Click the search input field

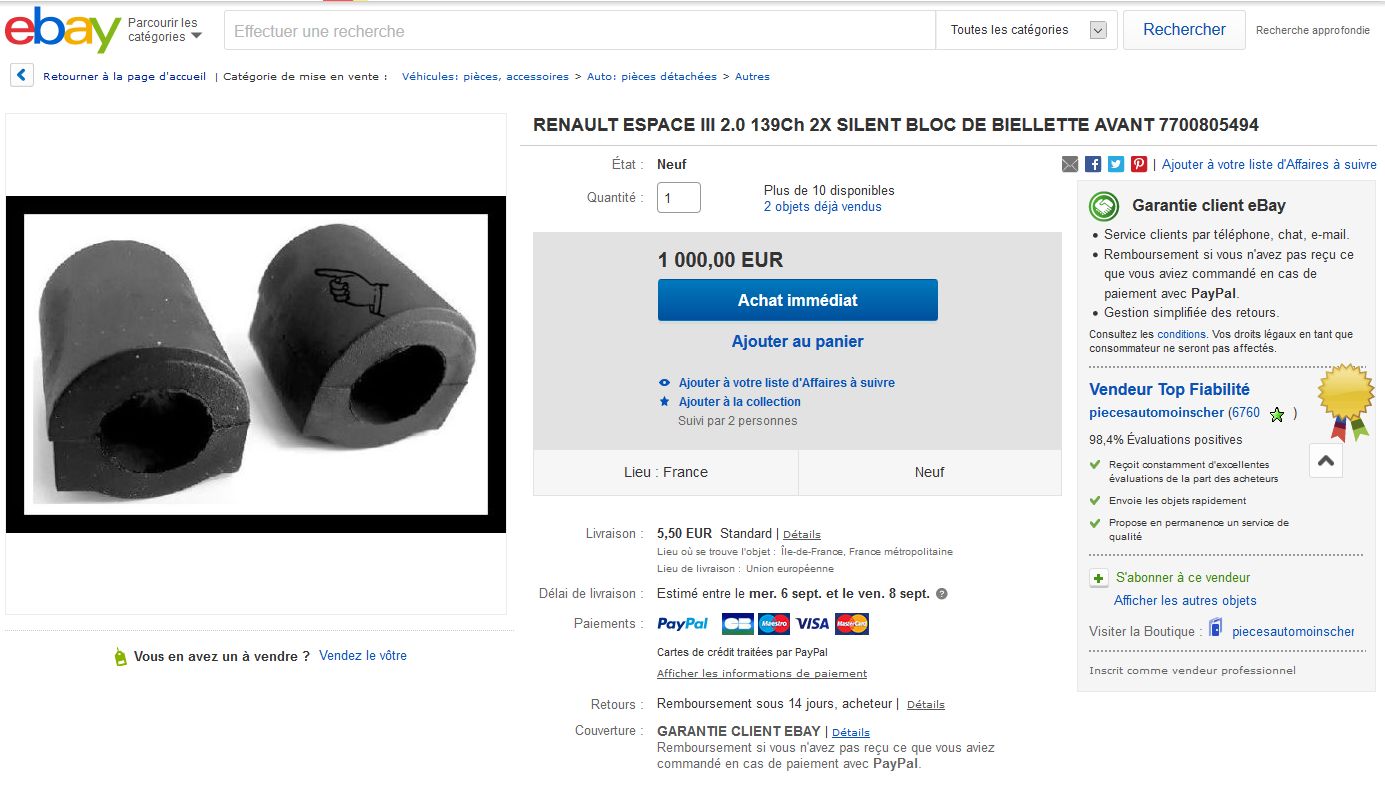coord(580,31)
